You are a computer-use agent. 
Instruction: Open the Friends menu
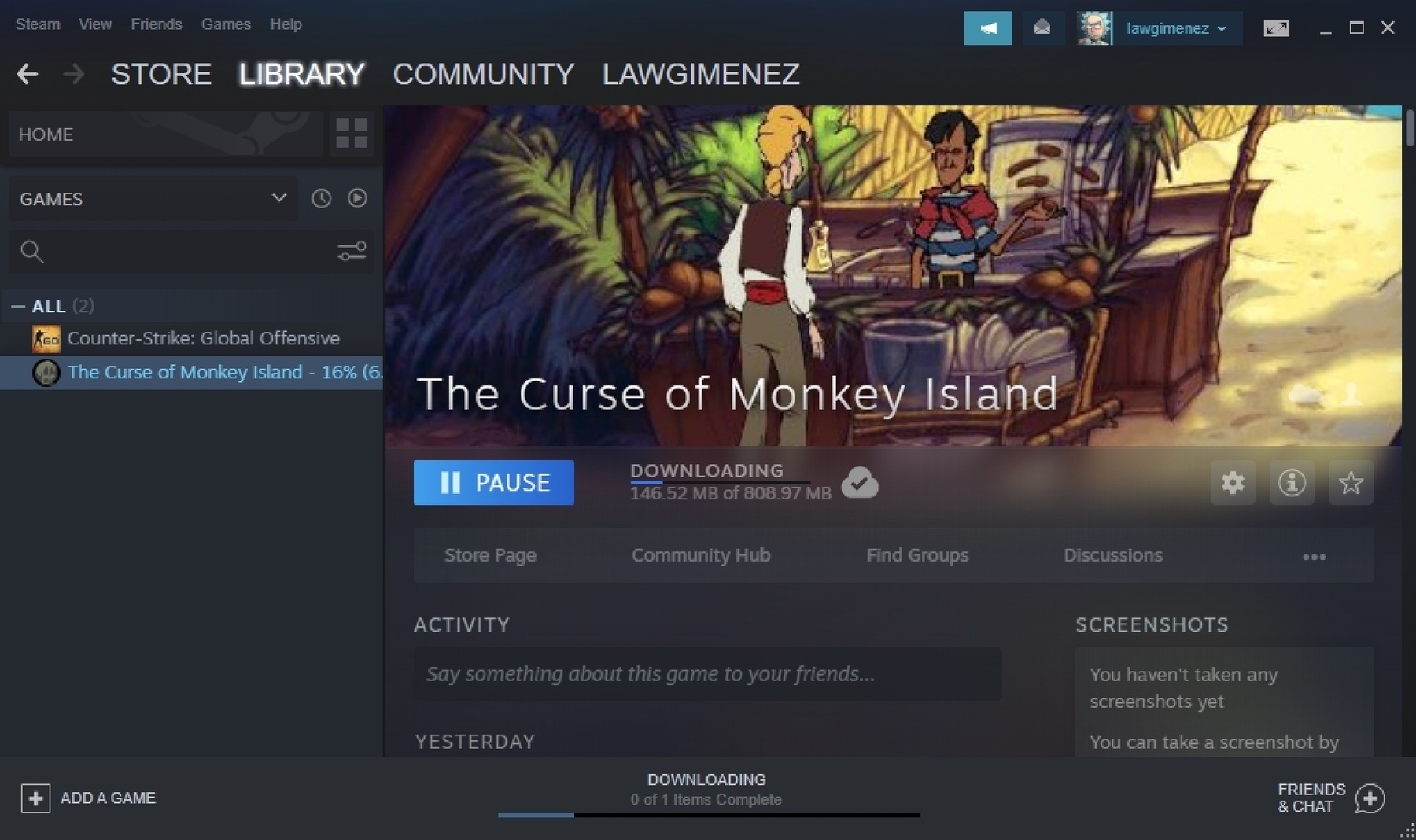click(x=156, y=24)
